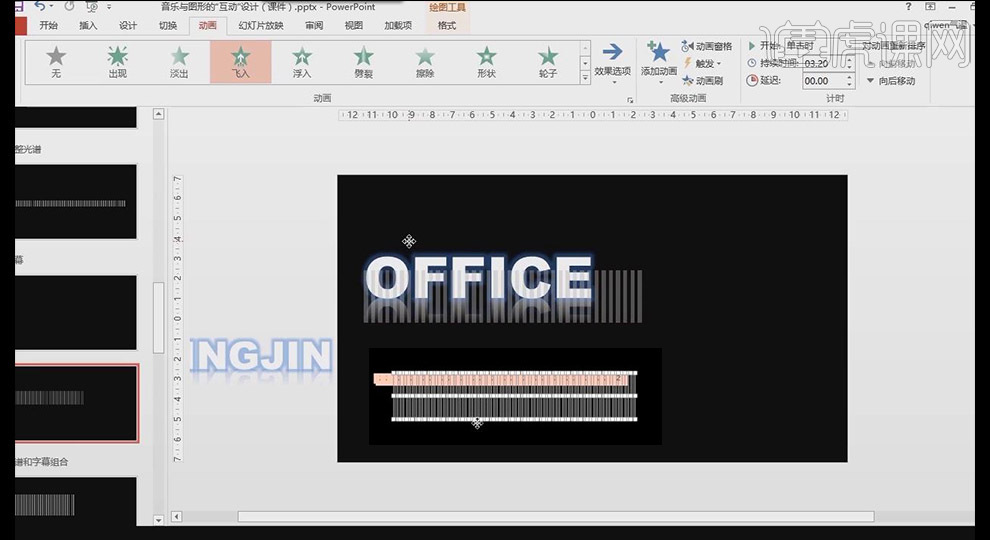
Task: Apply the 淡出 (Fade) animation
Action: [x=179, y=62]
